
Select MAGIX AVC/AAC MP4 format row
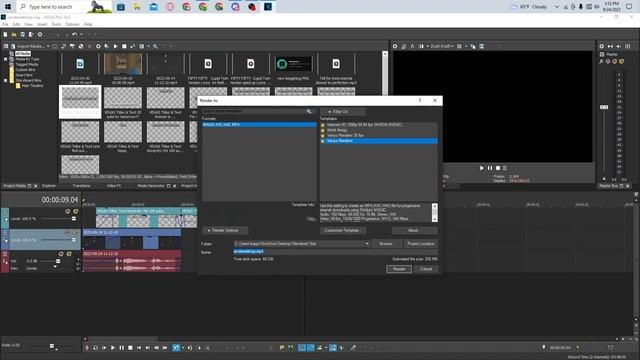coord(259,125)
